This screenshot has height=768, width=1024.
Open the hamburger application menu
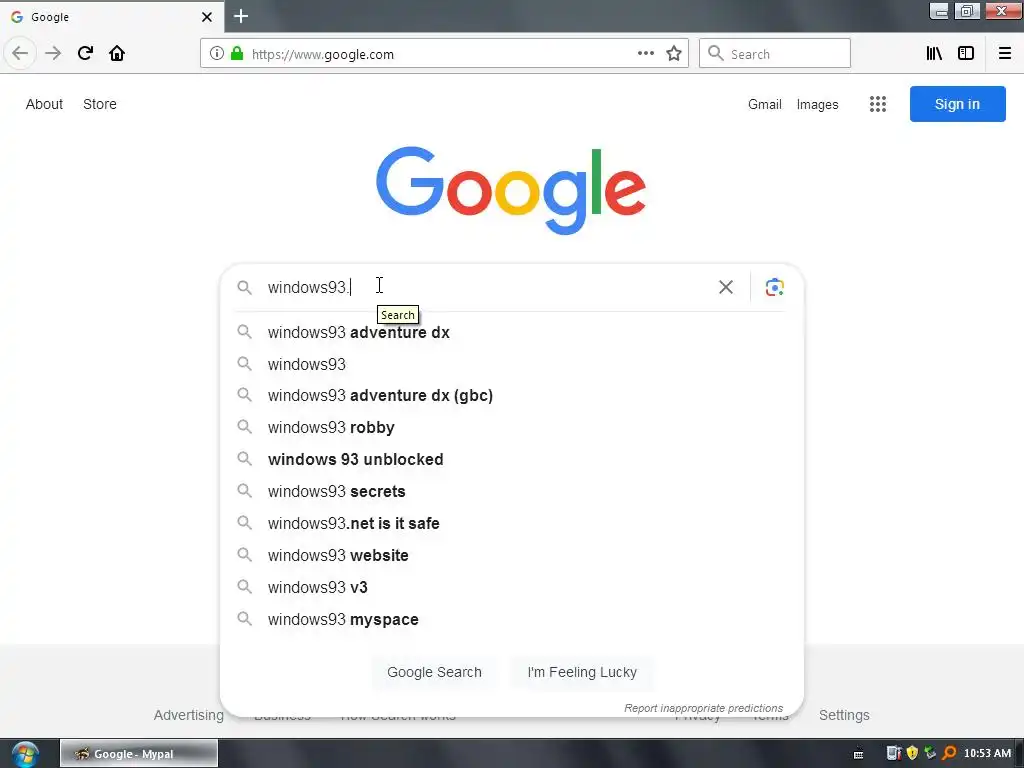pos(1005,54)
